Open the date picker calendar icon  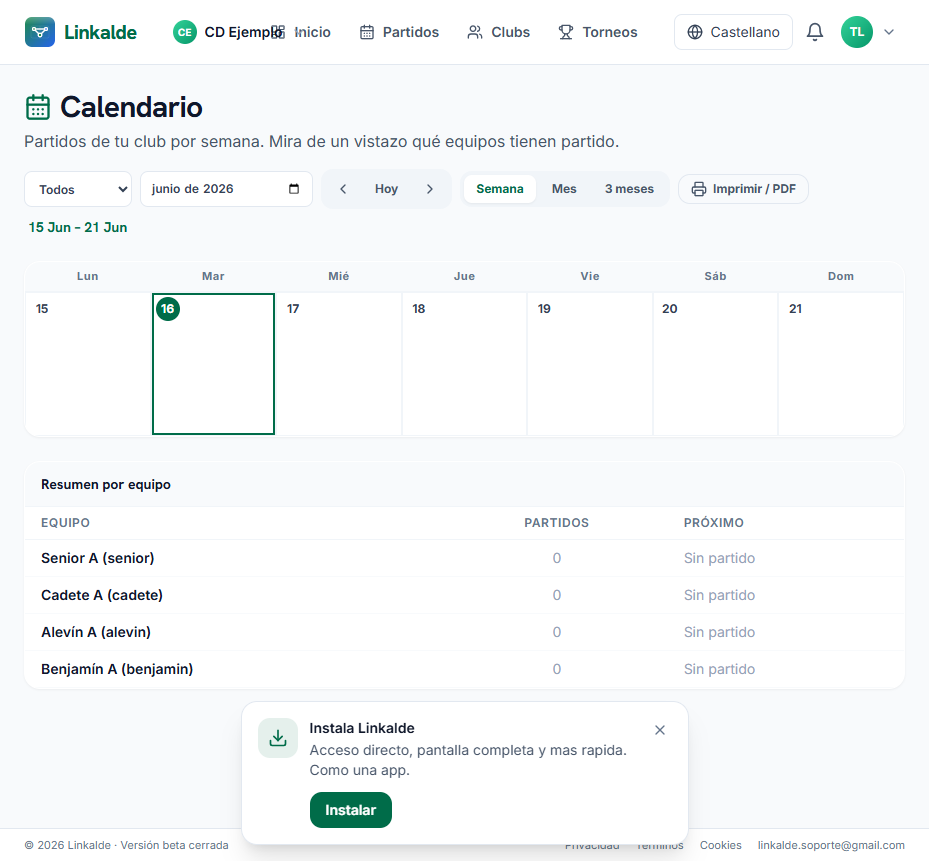tap(294, 189)
